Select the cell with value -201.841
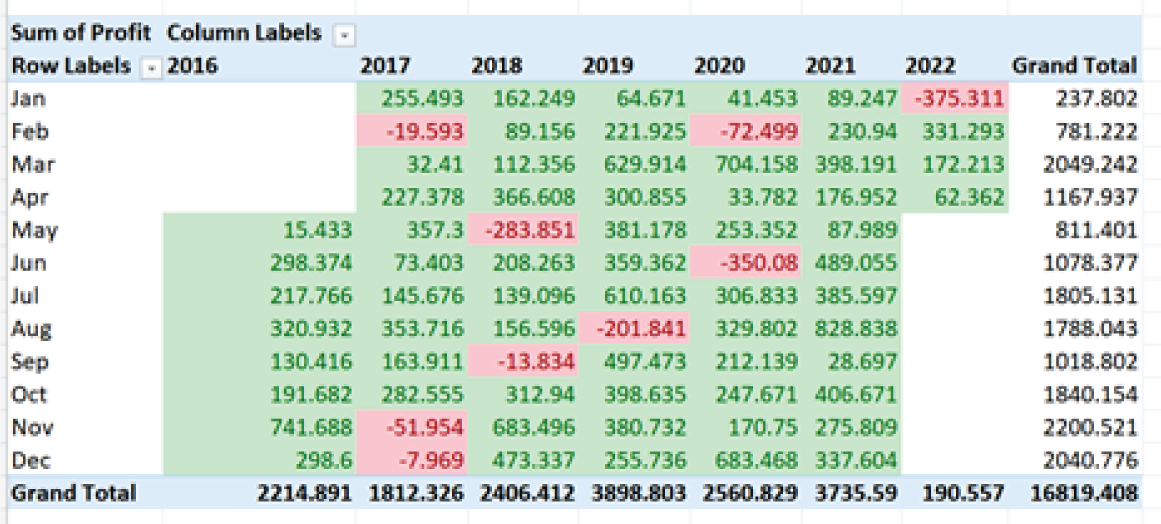This screenshot has height=524, width=1161. pos(635,329)
